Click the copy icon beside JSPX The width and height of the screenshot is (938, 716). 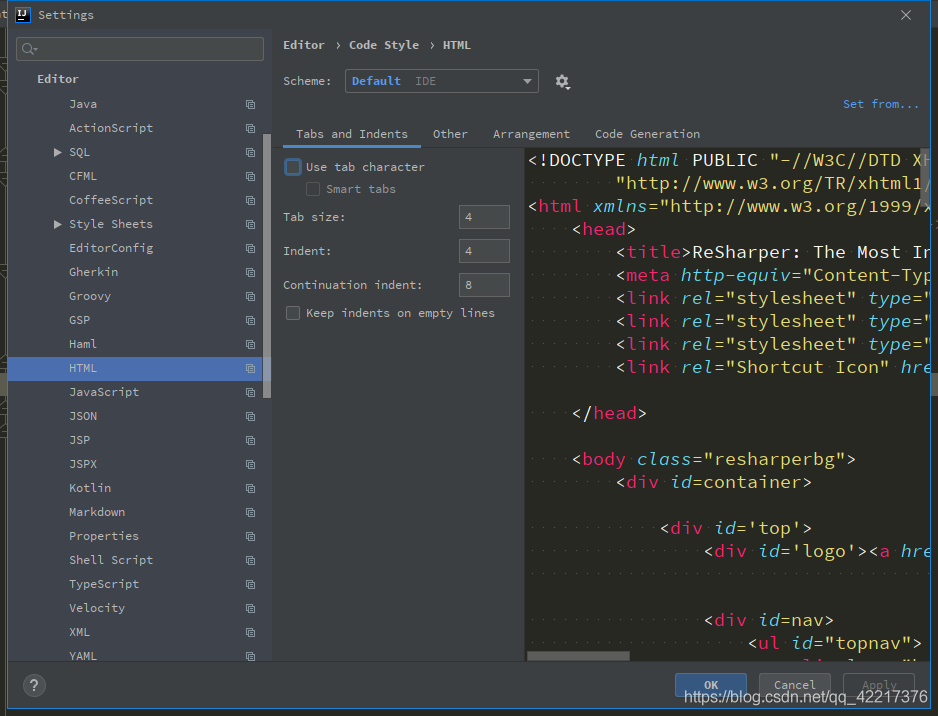pos(251,464)
